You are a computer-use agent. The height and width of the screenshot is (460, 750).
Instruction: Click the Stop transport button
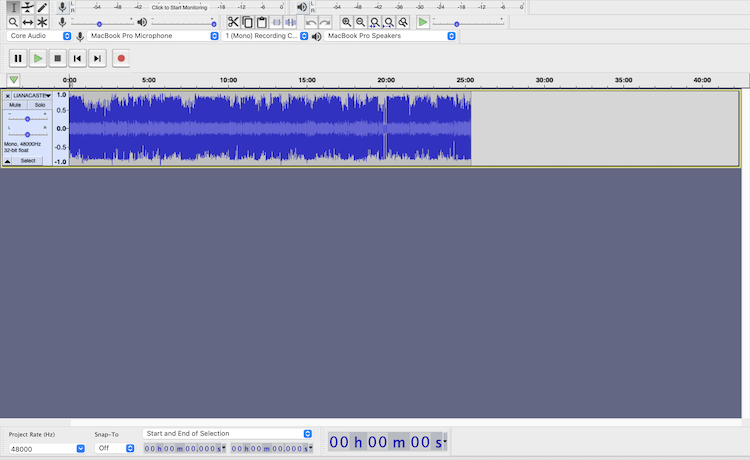pos(58,59)
